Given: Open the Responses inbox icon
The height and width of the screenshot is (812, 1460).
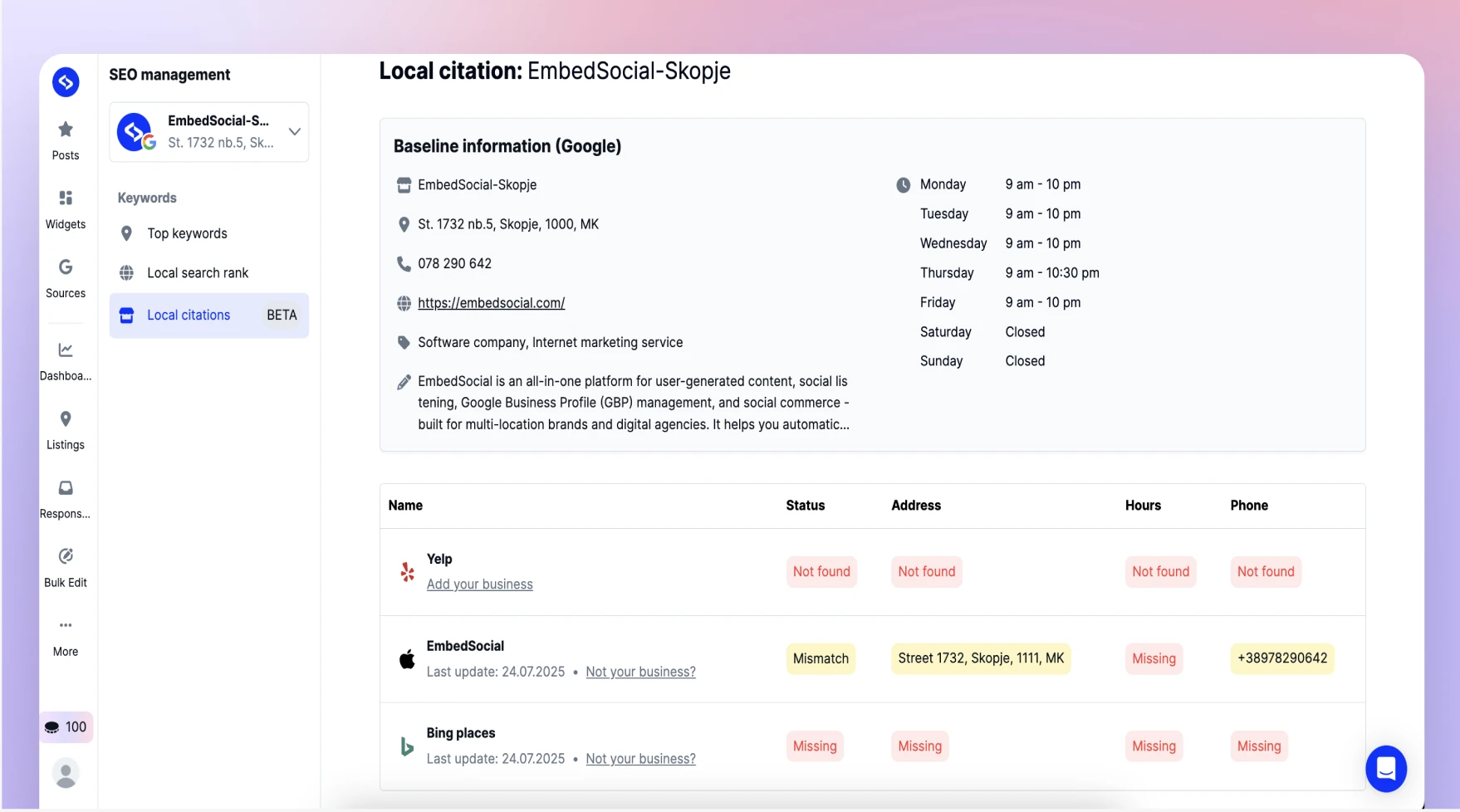Looking at the screenshot, I should click(66, 487).
